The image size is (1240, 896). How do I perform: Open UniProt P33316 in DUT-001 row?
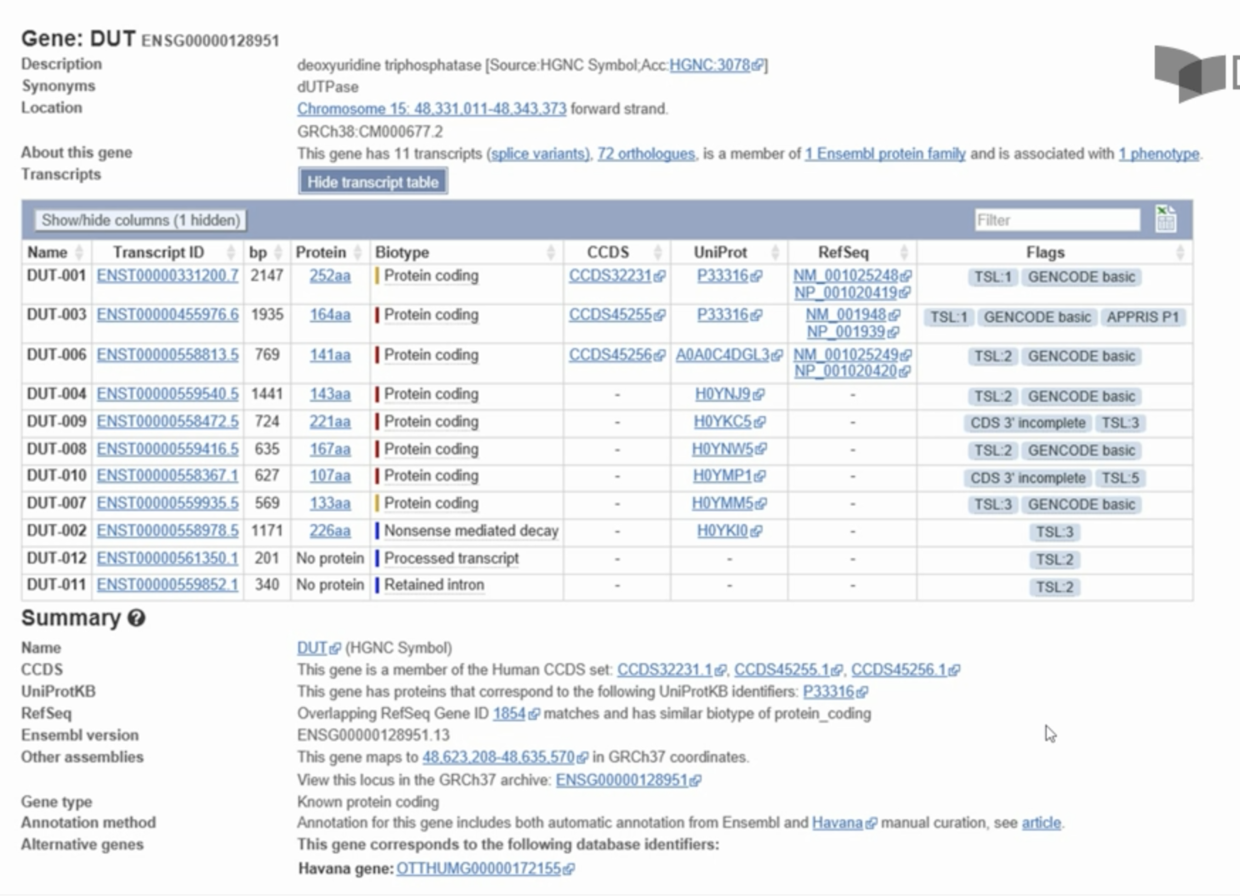pyautogui.click(x=723, y=276)
